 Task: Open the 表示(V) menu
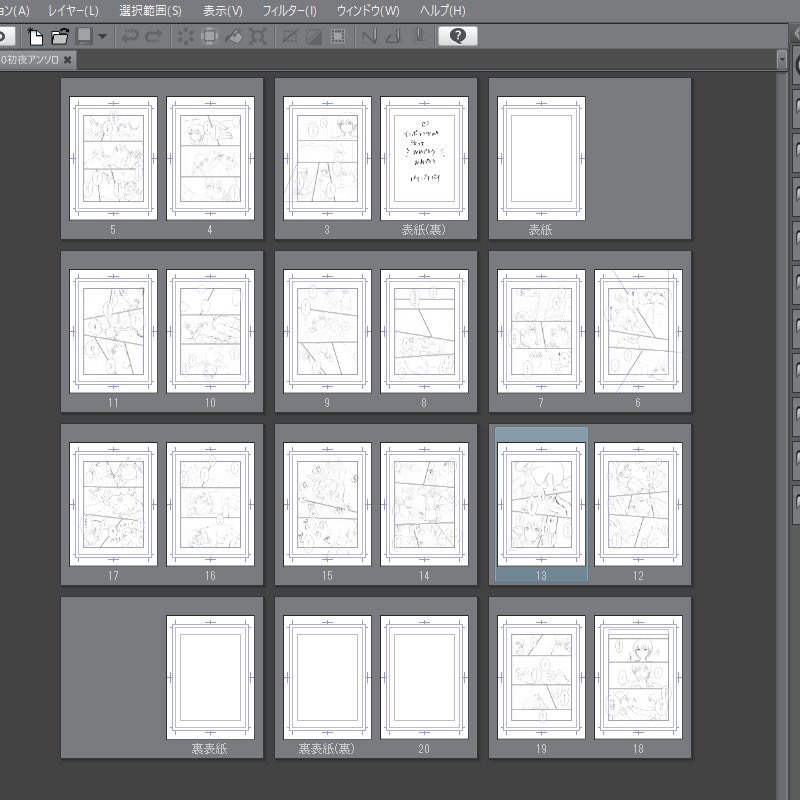pos(223,11)
